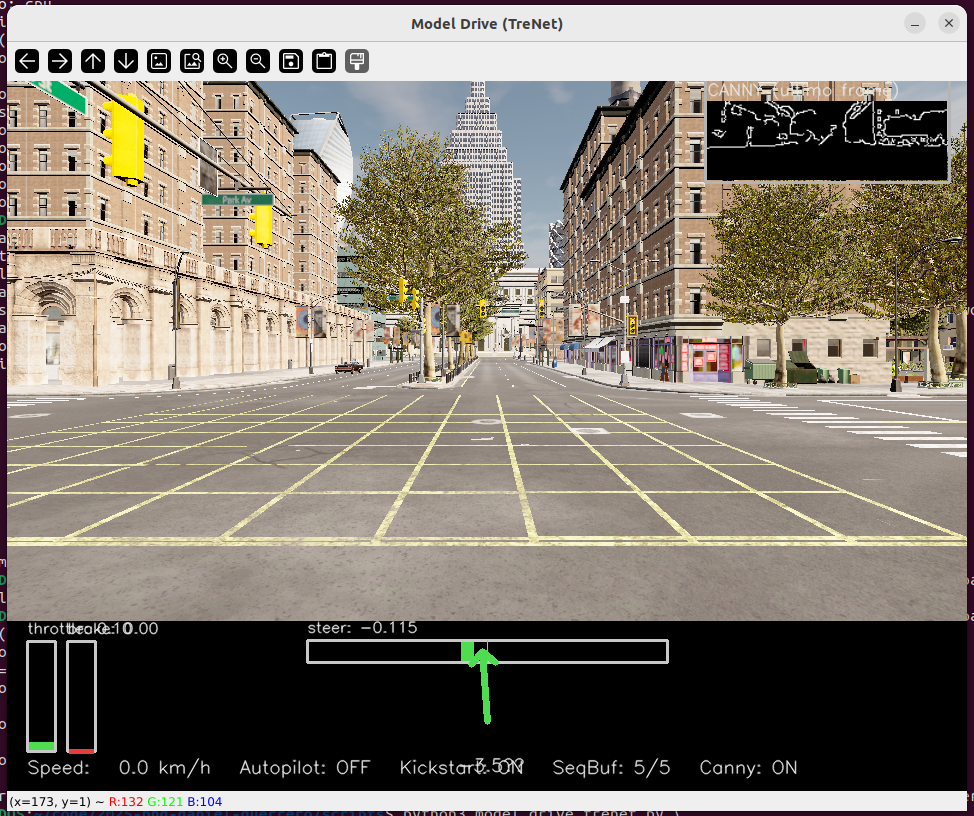The image size is (974, 816).
Task: Zoom out with the magnifier minus icon
Action: coord(258,61)
